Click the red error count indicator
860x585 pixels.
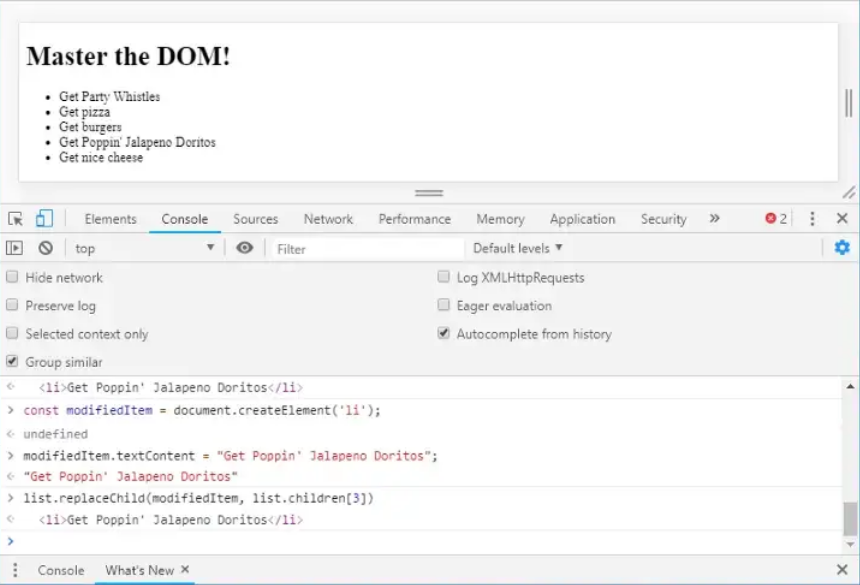[x=776, y=219]
